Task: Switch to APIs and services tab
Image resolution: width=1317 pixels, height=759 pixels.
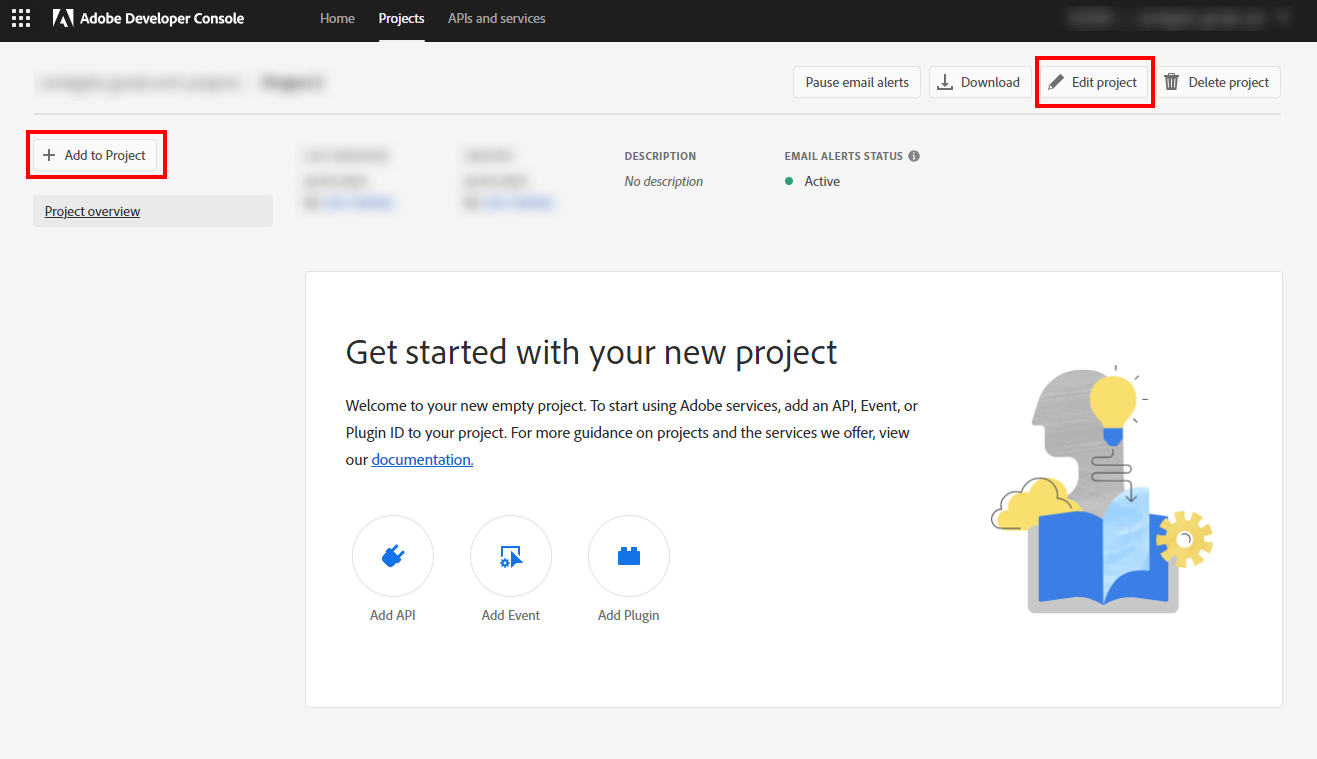Action: (x=497, y=19)
